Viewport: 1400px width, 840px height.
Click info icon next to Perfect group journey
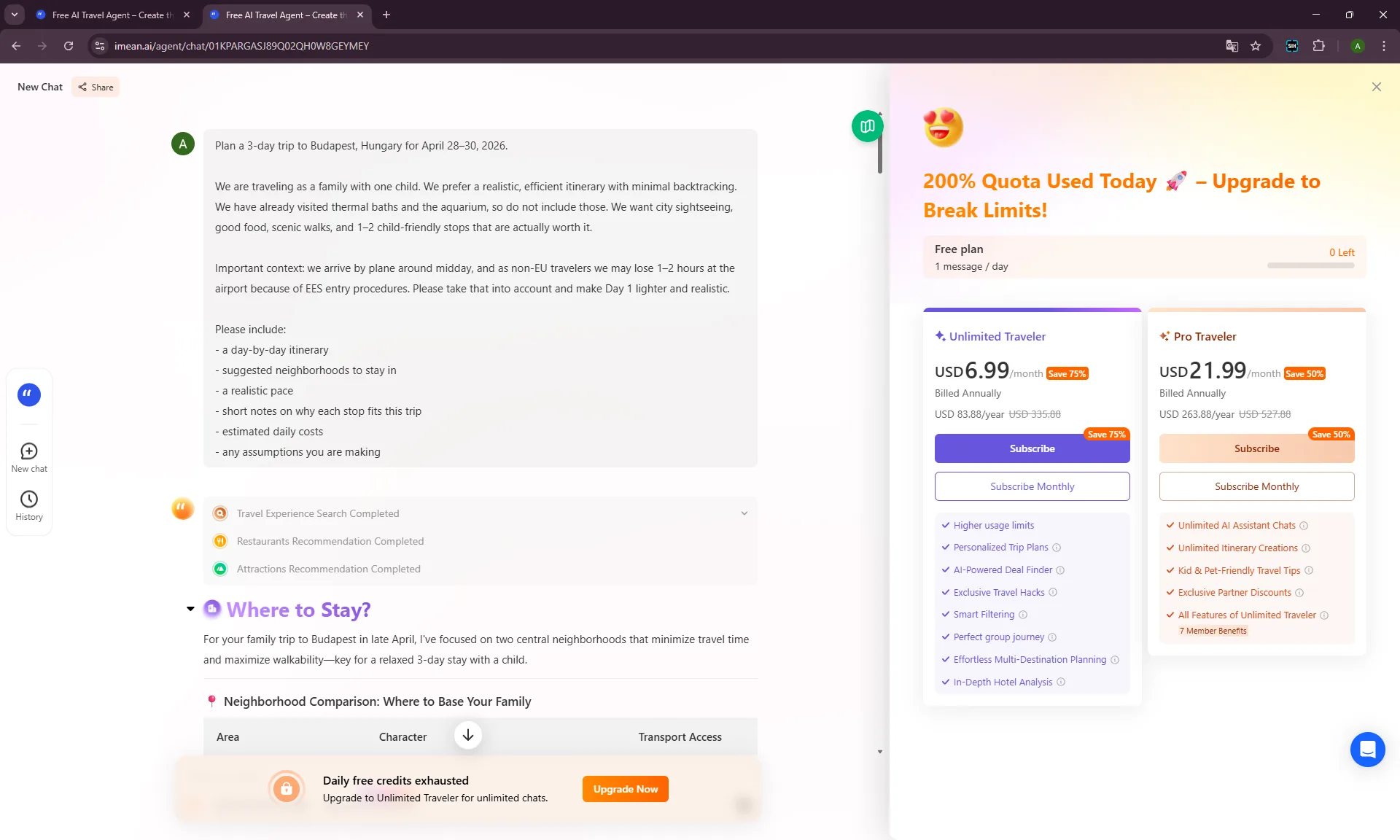coord(1052,637)
